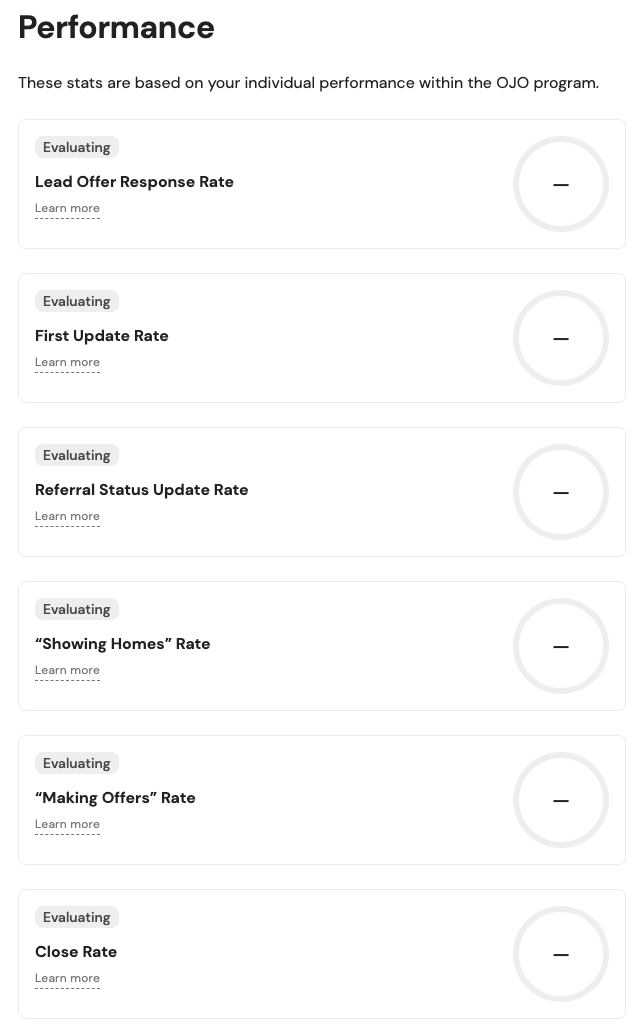Screen dimensions: 638x1034
Task: Click the First Update Rate progress circle
Action: (561, 338)
